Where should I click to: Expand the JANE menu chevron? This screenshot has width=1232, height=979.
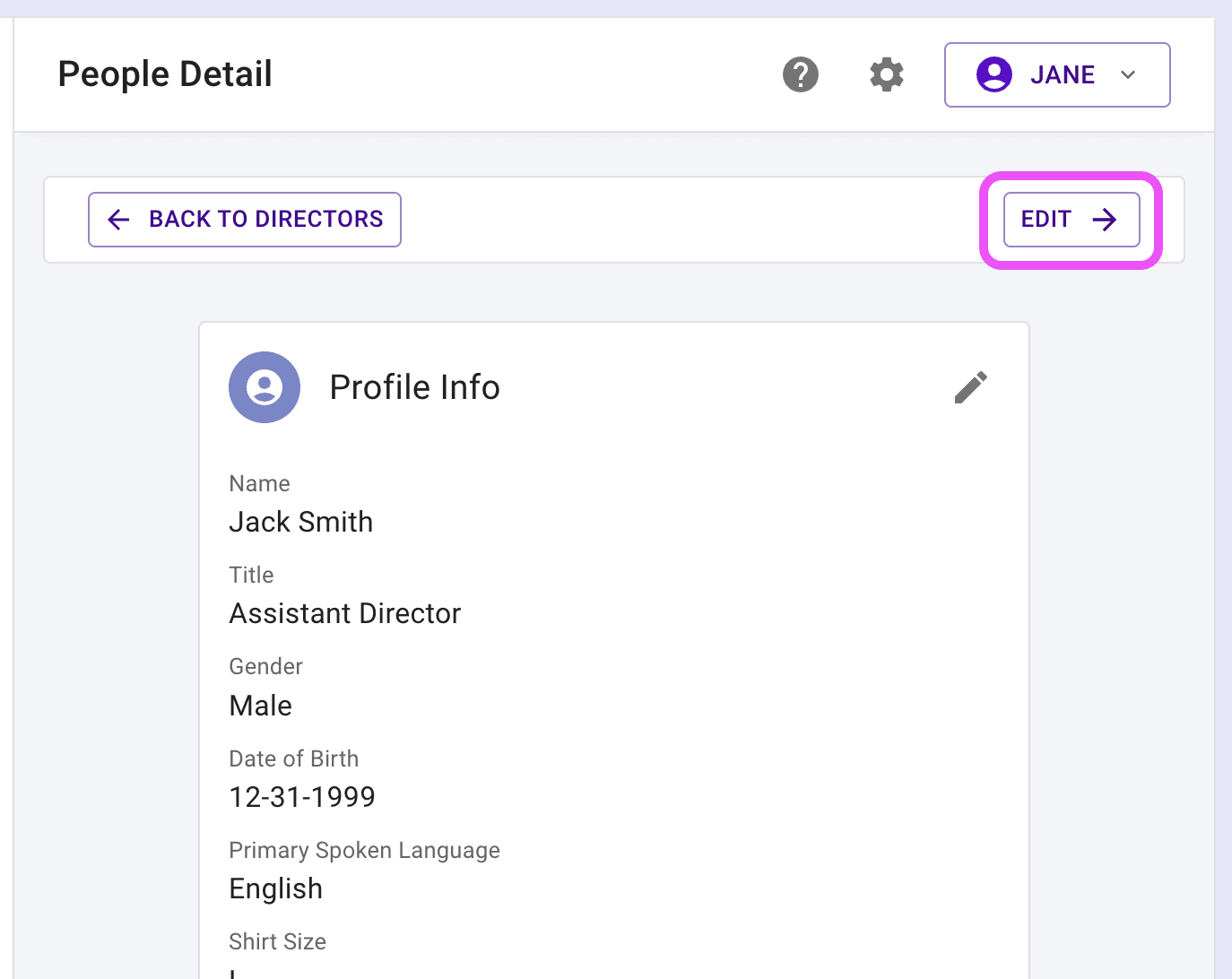[1128, 74]
